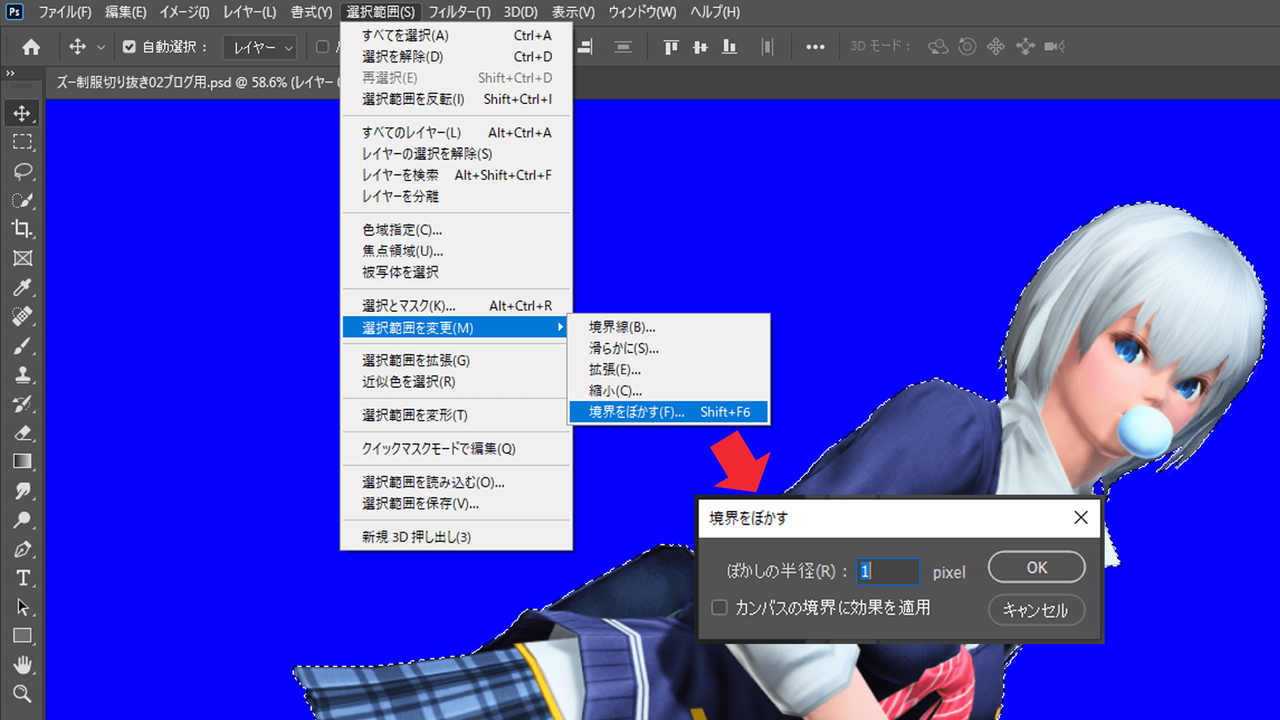Open the 編集(E) menu
1280x720 pixels.
[x=125, y=12]
